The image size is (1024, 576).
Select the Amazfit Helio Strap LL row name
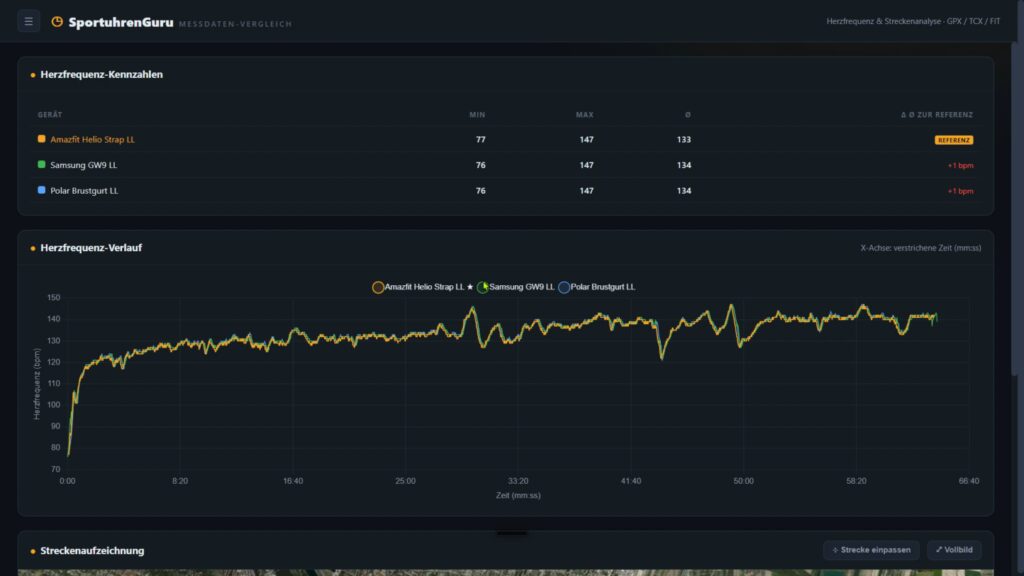click(x=92, y=139)
